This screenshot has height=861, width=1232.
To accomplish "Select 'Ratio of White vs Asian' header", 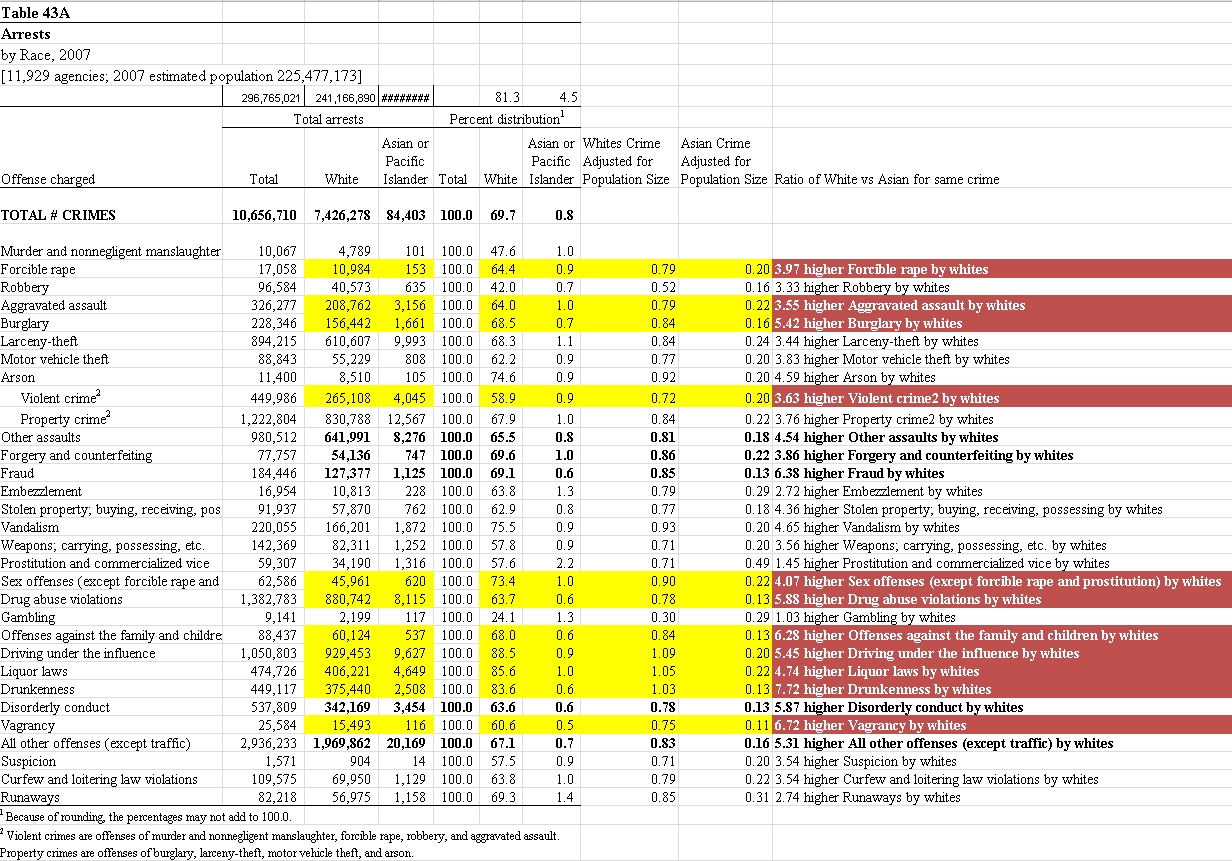I will pos(887,180).
